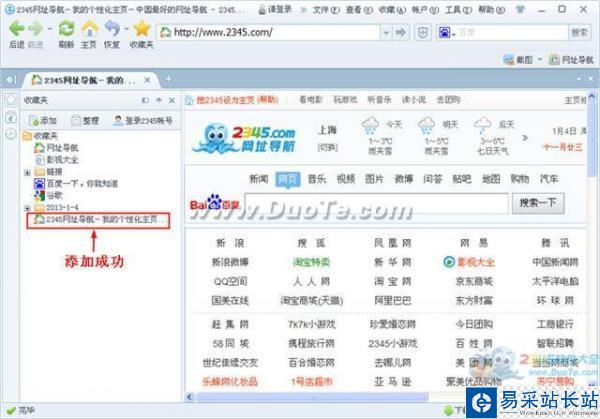Open the Baidu paw search engine selector
Image resolution: width=600 pixels, height=419 pixels.
tap(447, 33)
